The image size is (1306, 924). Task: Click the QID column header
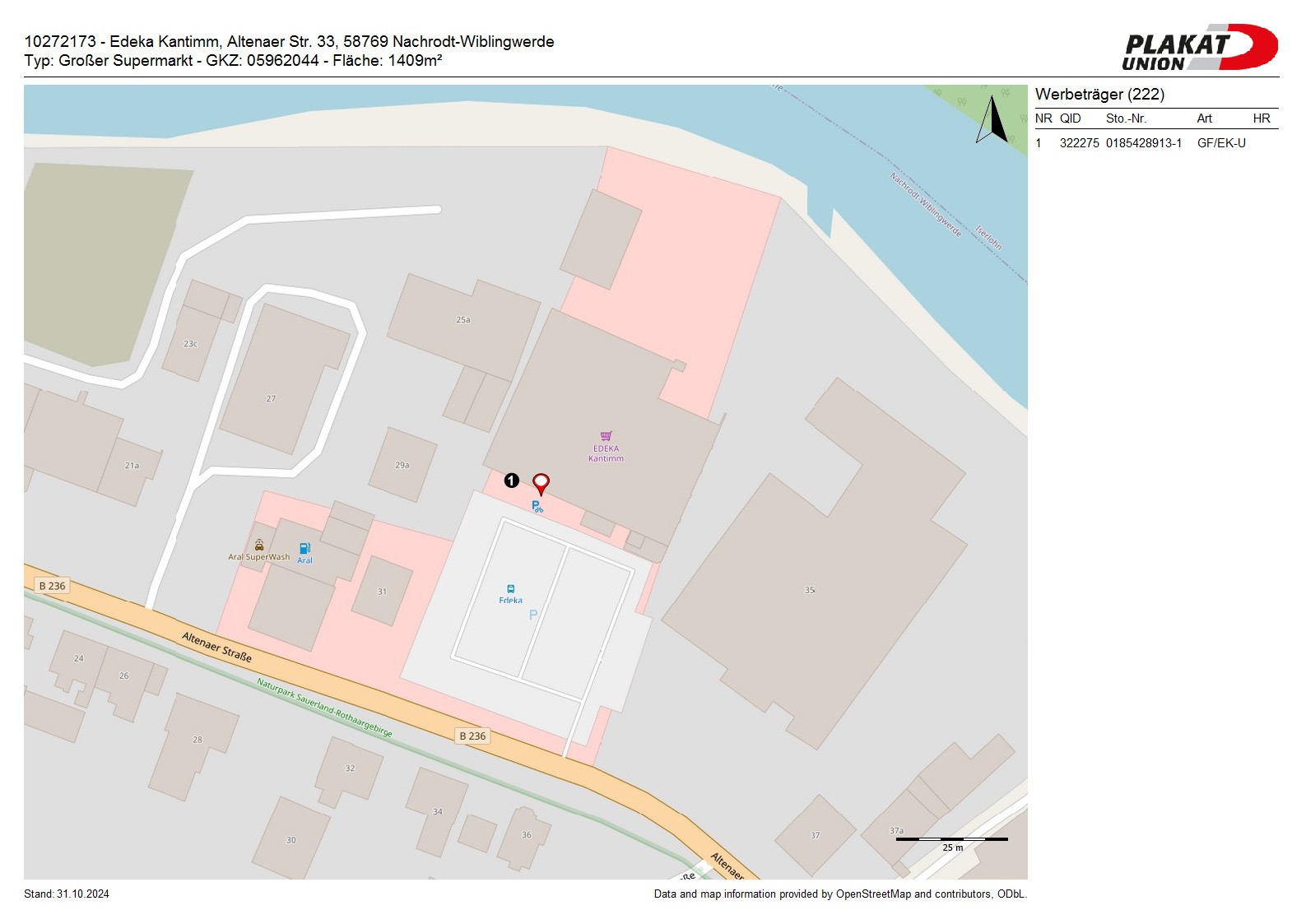point(1070,118)
